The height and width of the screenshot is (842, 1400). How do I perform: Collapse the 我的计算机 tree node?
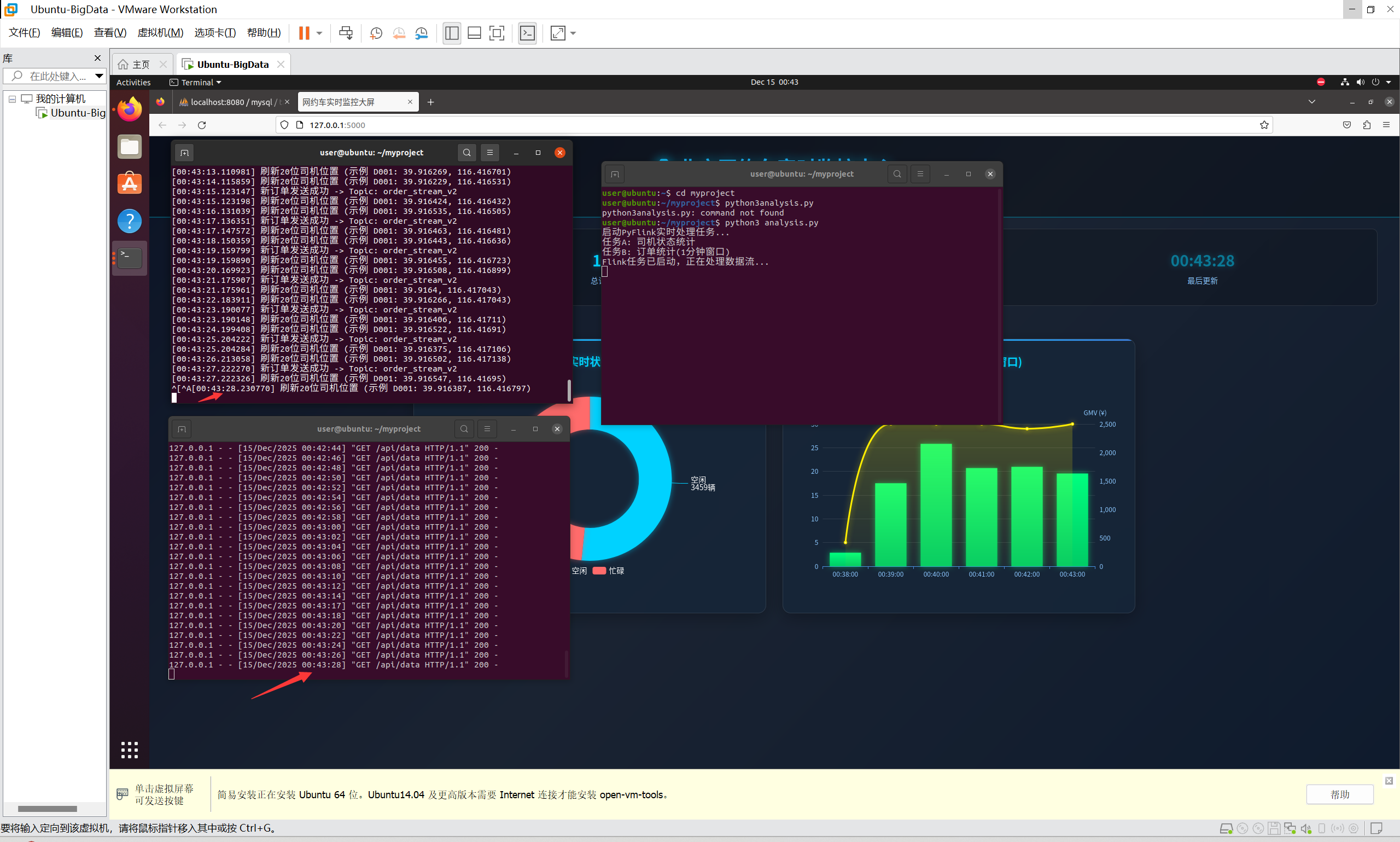(x=12, y=98)
